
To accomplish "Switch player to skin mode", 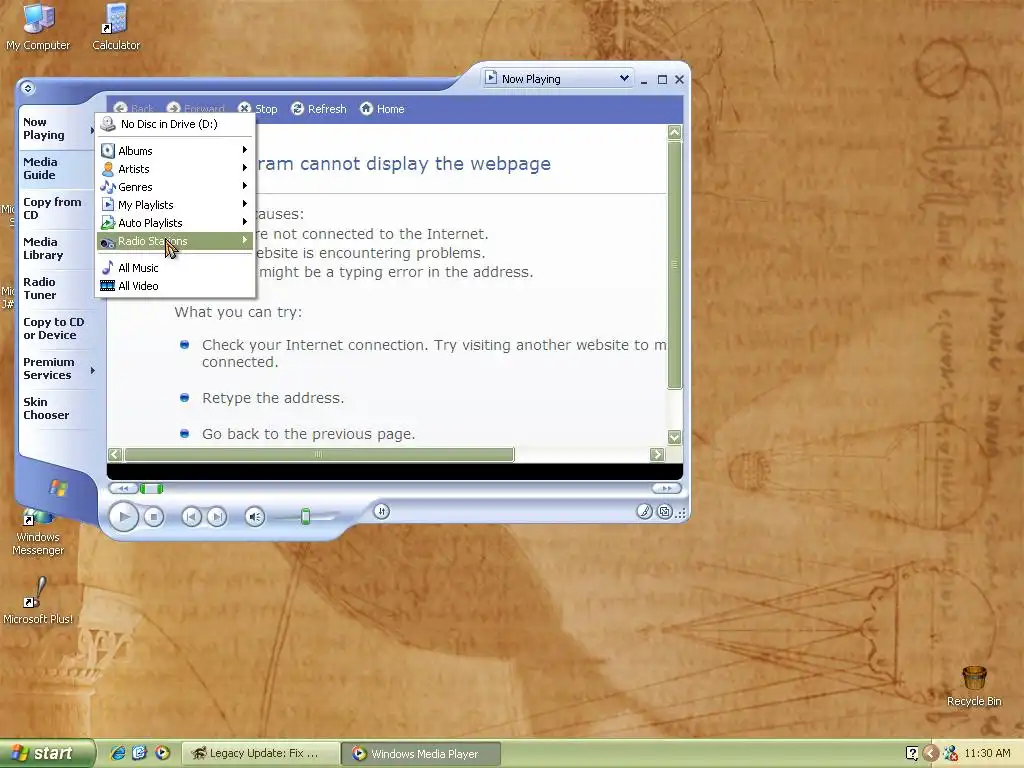I will (665, 512).
